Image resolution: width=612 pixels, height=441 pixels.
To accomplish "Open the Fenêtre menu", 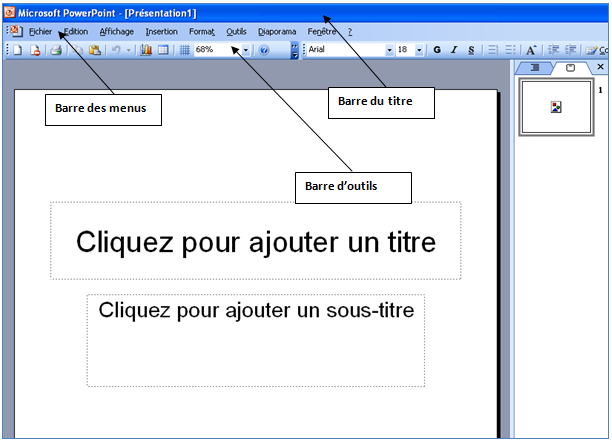I will (322, 32).
